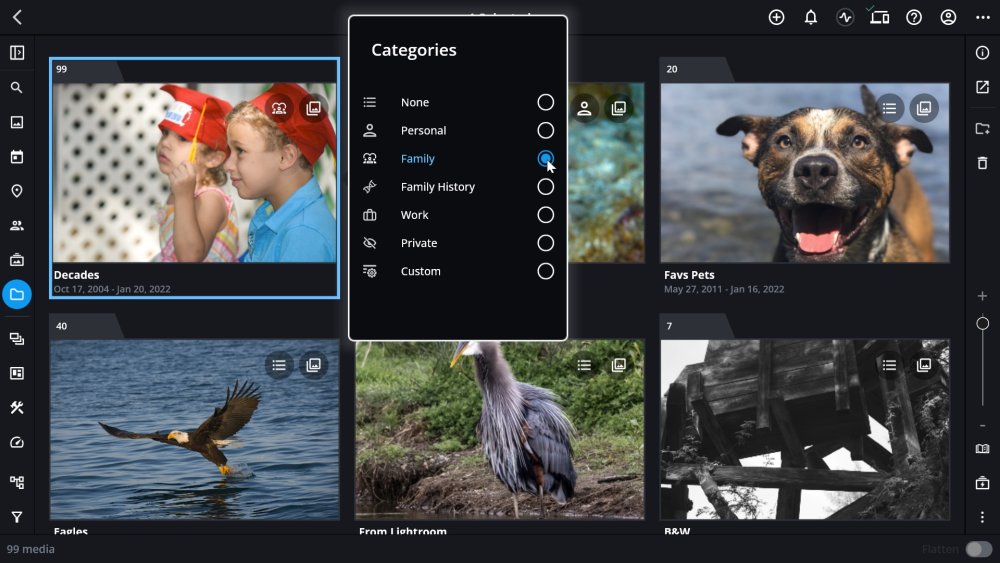Open the three-dot overflow menu at top right
Viewport: 1000px width, 563px height.
[983, 17]
